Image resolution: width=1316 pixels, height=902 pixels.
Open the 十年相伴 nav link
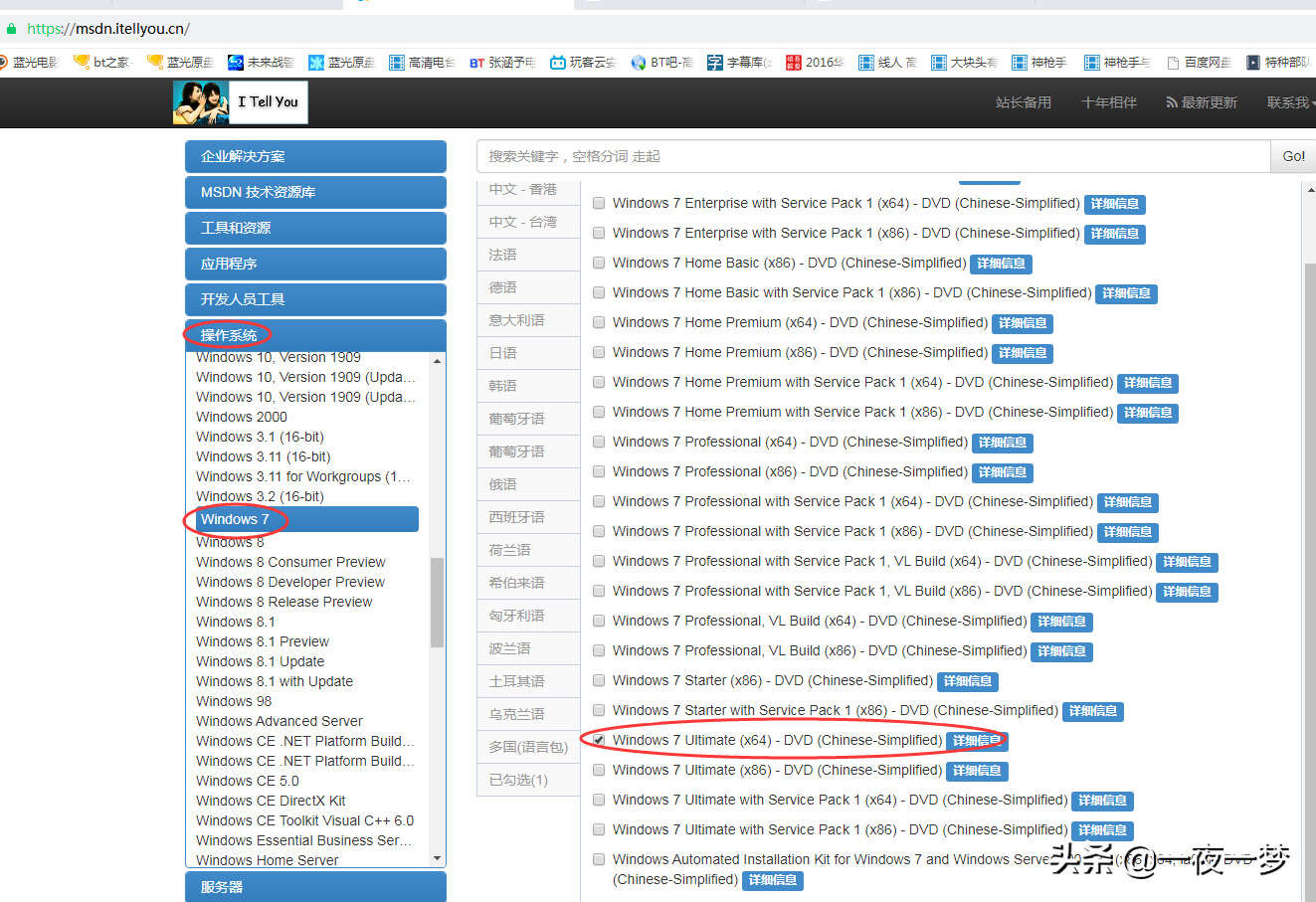click(1109, 102)
